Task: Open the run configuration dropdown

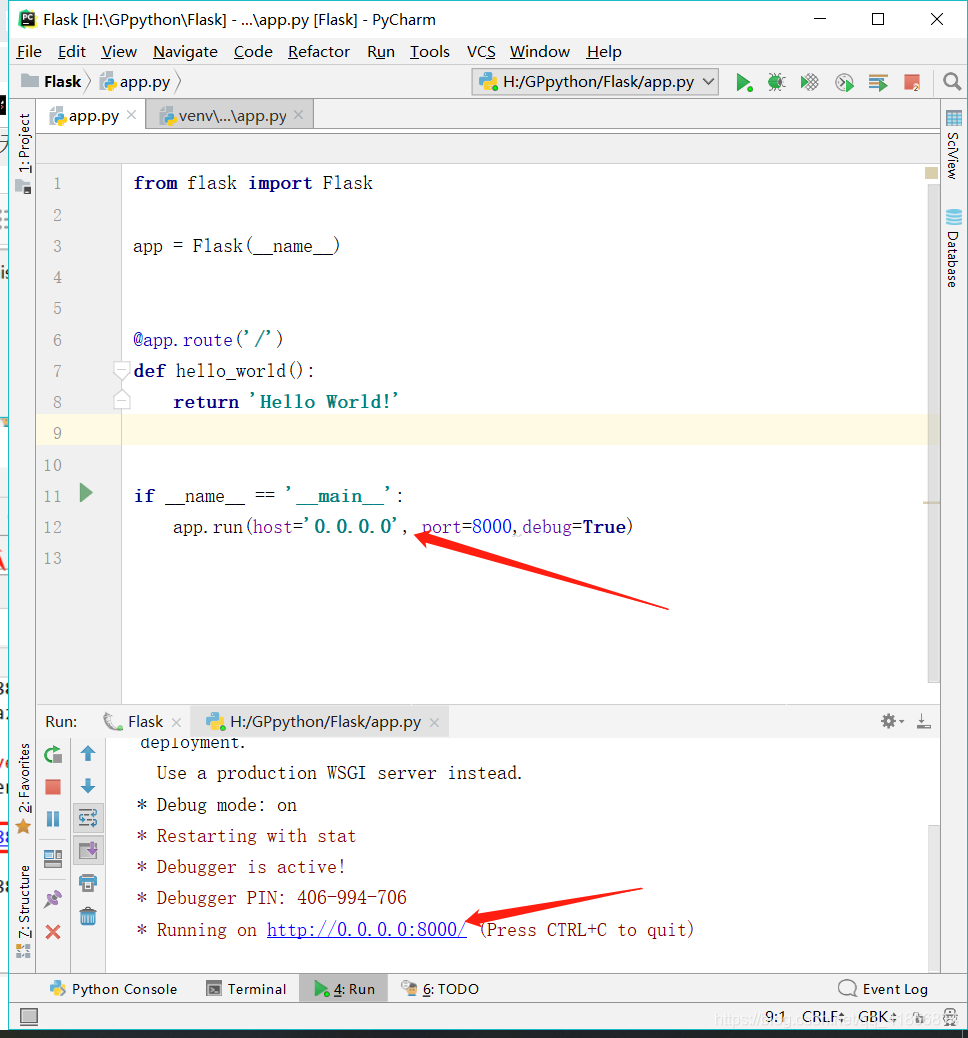Action: [595, 82]
